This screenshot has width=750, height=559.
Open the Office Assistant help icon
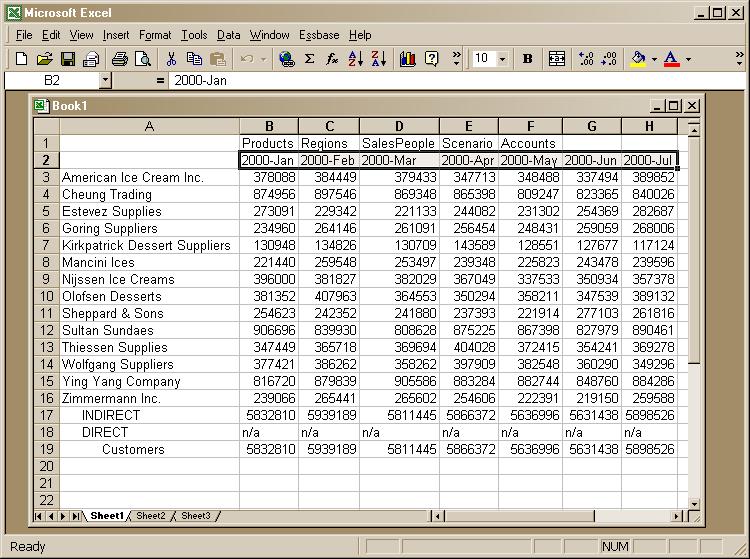click(x=431, y=59)
